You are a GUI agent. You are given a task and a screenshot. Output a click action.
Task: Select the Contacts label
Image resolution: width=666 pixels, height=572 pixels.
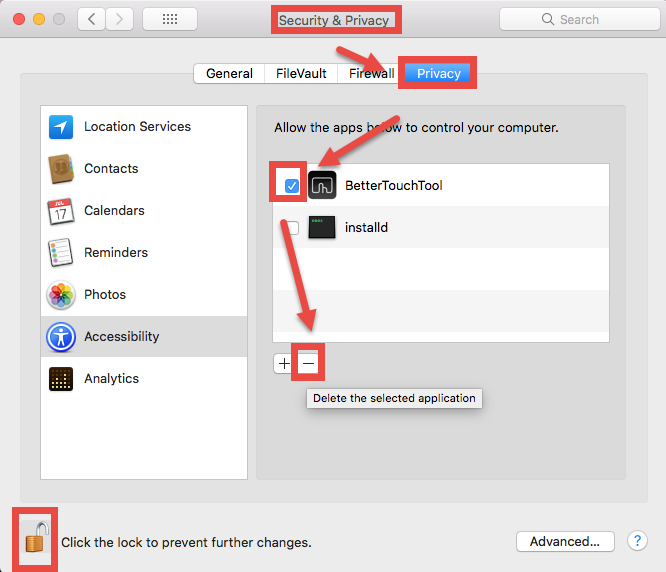(x=111, y=169)
